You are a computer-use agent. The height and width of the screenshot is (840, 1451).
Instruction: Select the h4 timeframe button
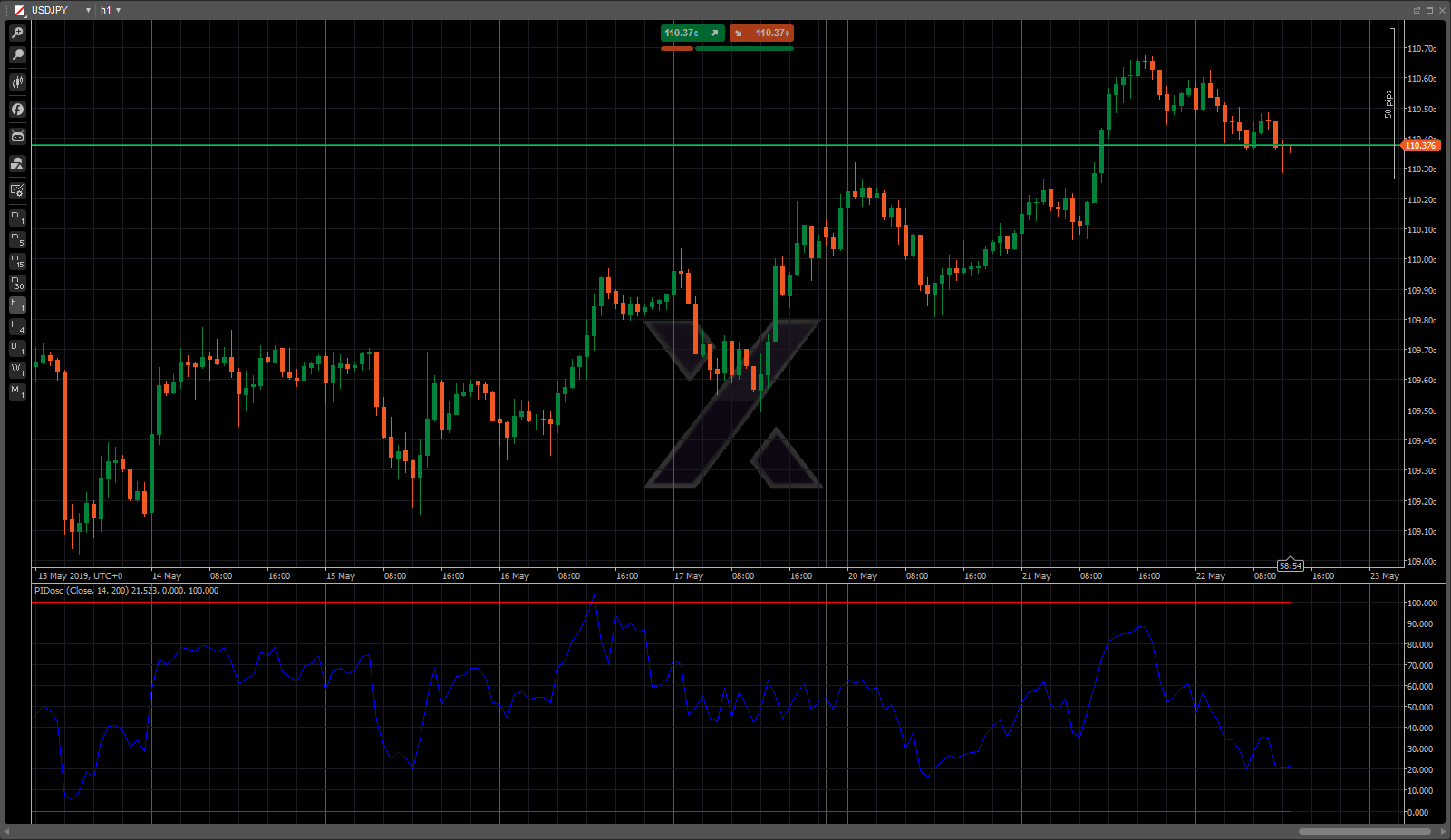tap(17, 326)
